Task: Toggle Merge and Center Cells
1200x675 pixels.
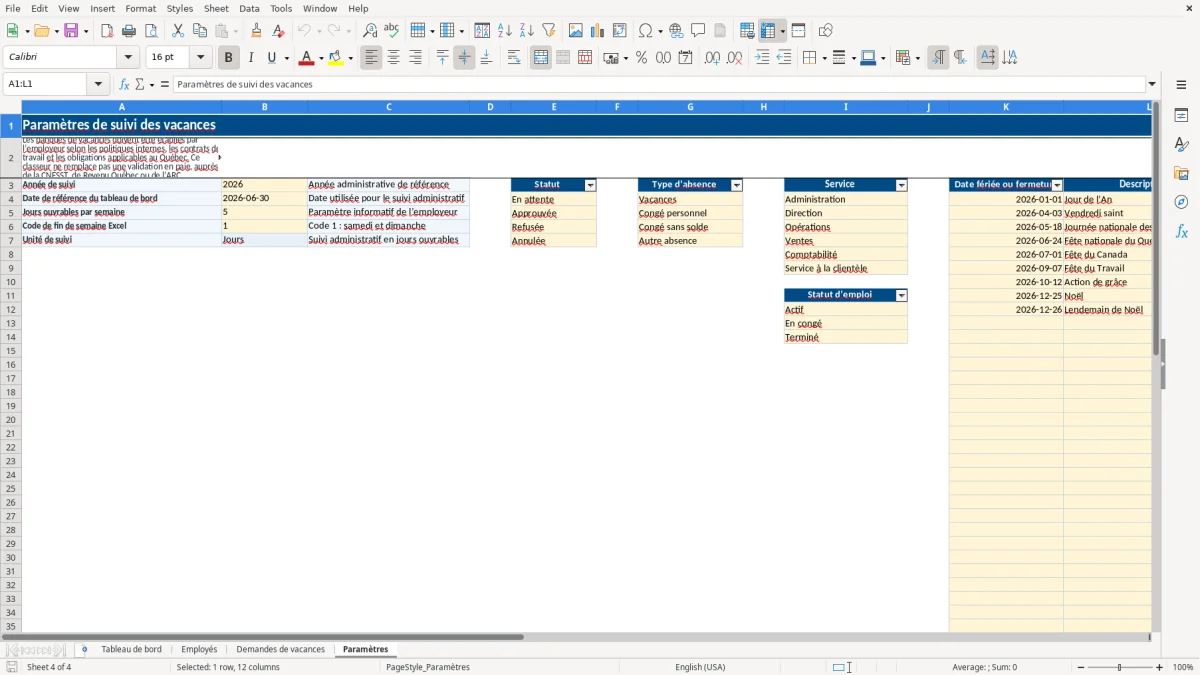Action: tap(541, 58)
